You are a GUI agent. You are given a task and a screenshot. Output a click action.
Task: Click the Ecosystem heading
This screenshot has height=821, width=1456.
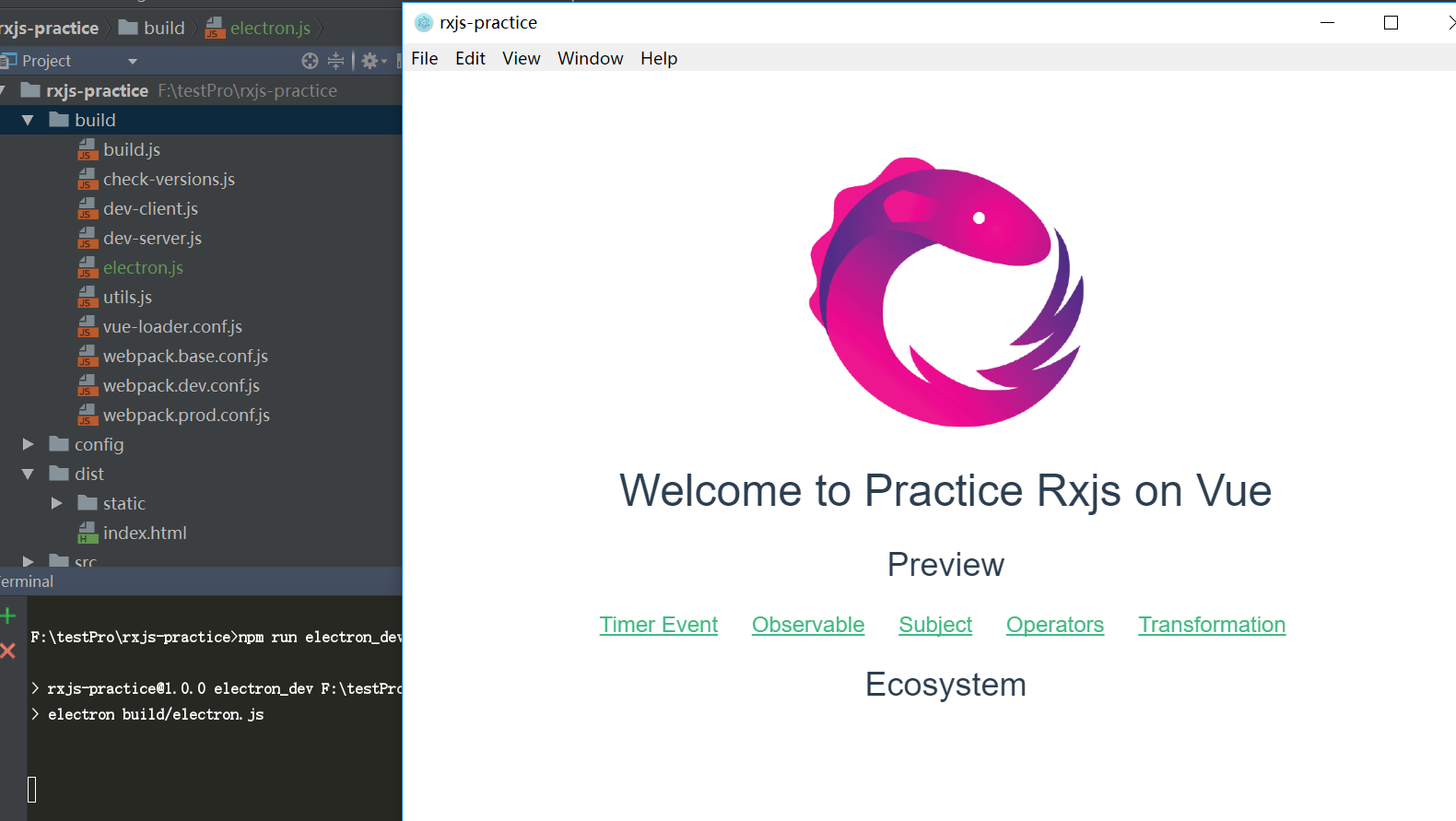coord(945,685)
